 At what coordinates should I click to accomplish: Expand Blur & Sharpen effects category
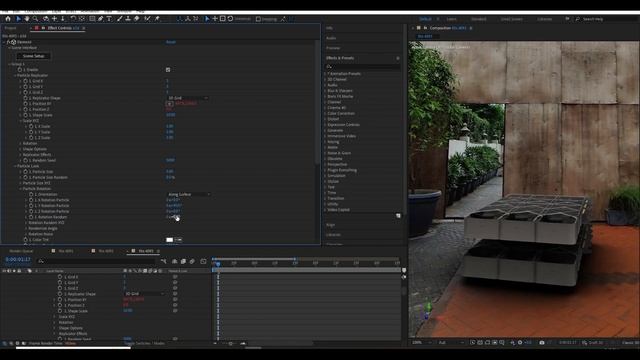point(325,91)
